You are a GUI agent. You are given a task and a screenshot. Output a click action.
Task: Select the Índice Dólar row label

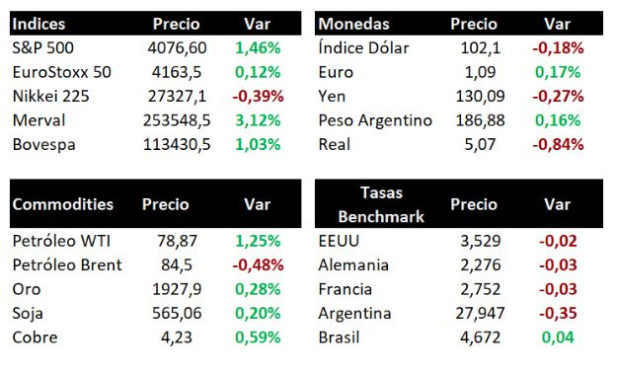click(364, 48)
